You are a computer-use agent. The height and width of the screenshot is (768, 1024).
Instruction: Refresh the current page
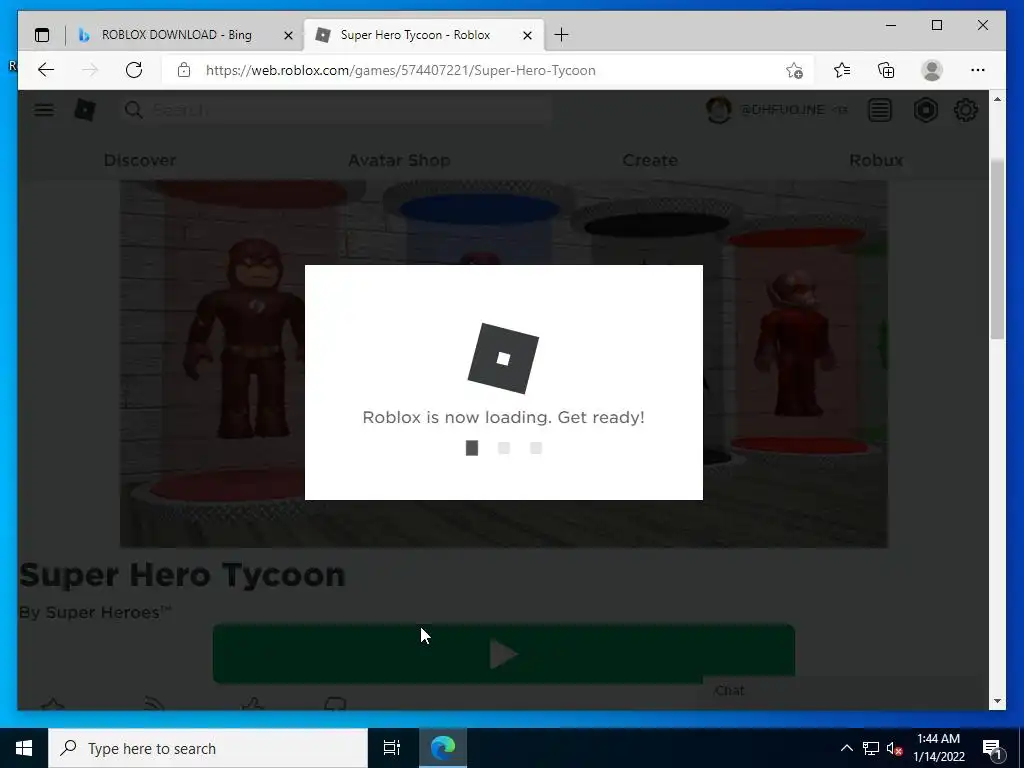click(x=134, y=70)
